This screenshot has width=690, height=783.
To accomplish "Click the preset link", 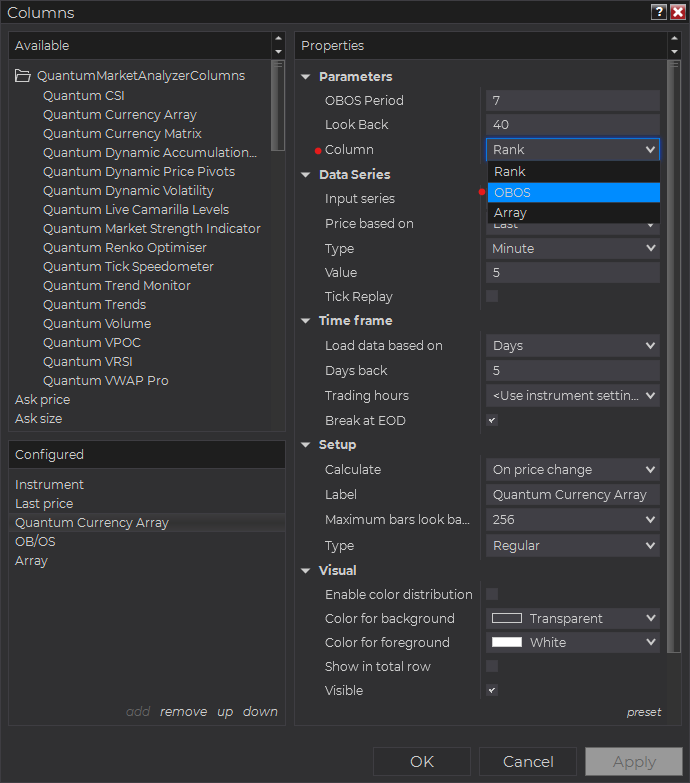I will click(x=644, y=712).
